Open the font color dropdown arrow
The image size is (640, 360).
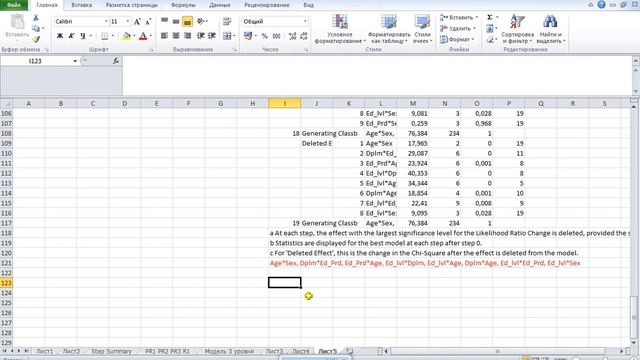pos(151,36)
